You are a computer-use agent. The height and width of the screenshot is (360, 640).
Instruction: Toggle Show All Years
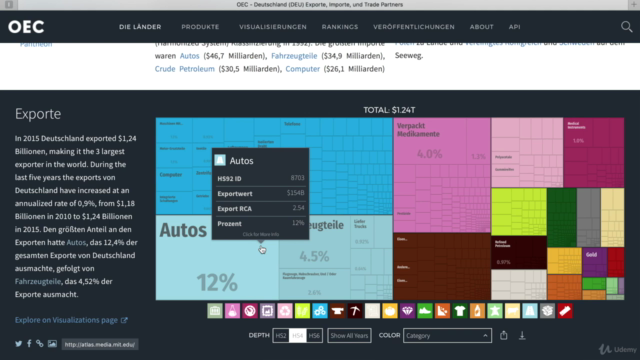pyautogui.click(x=349, y=336)
